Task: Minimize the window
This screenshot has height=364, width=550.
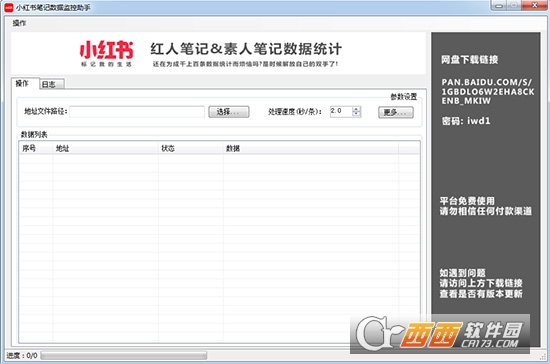Action: pos(498,5)
